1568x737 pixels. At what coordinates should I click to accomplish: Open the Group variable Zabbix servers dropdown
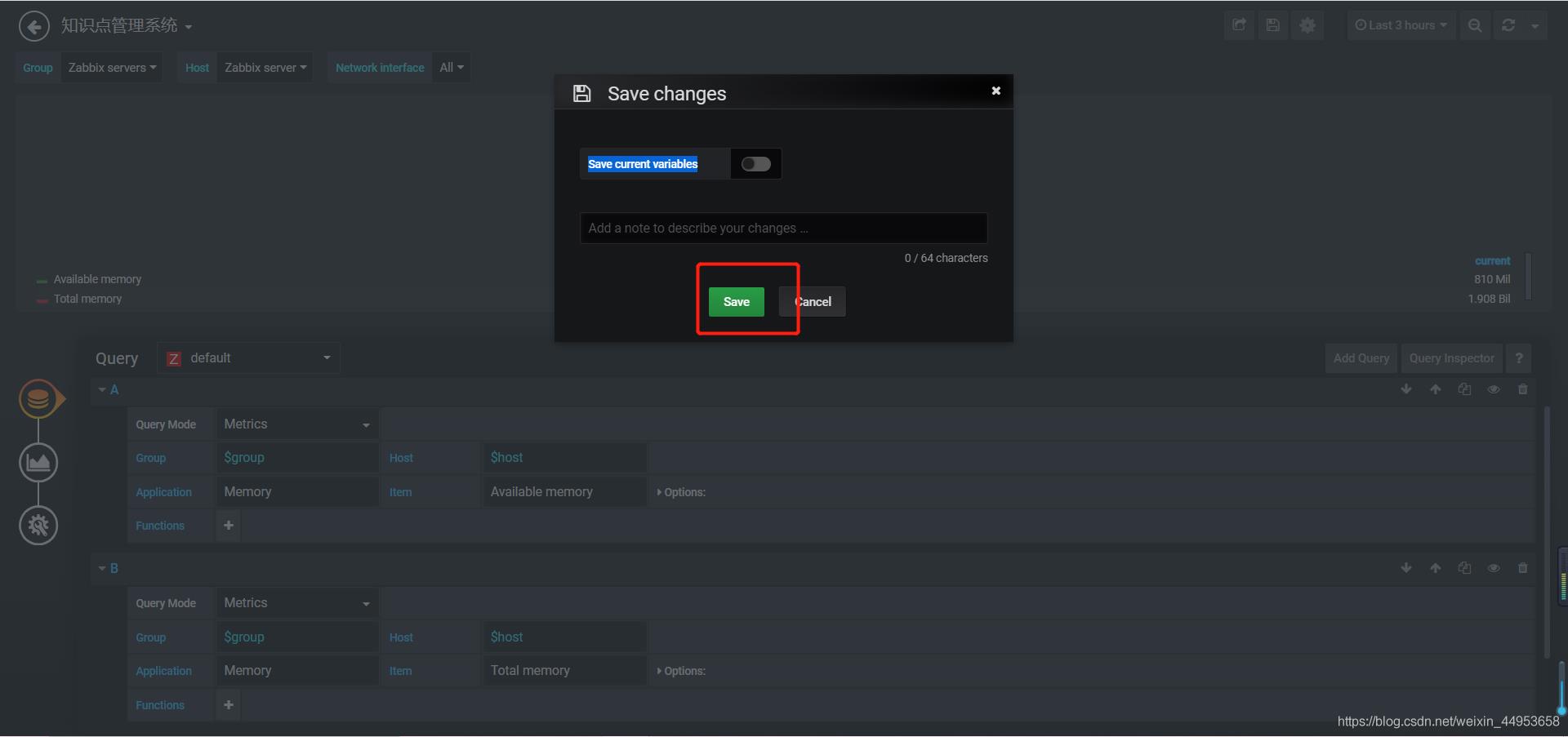(112, 68)
